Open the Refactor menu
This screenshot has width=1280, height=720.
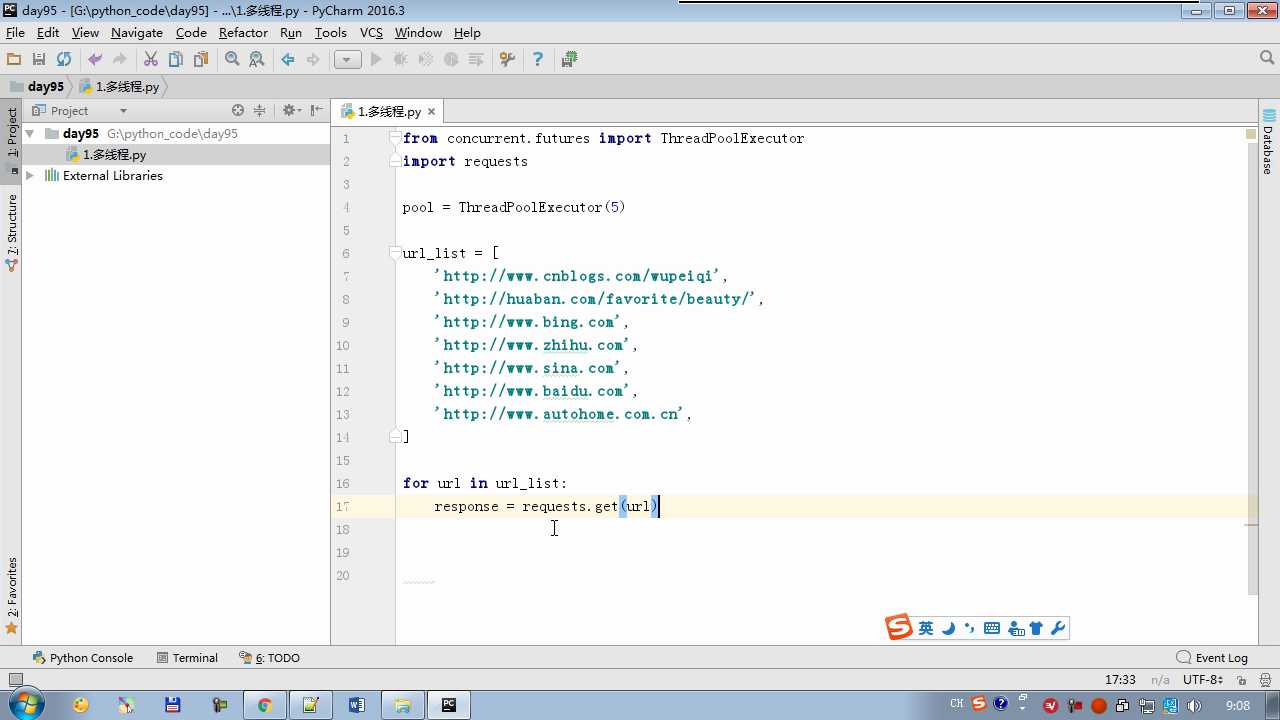click(x=243, y=33)
